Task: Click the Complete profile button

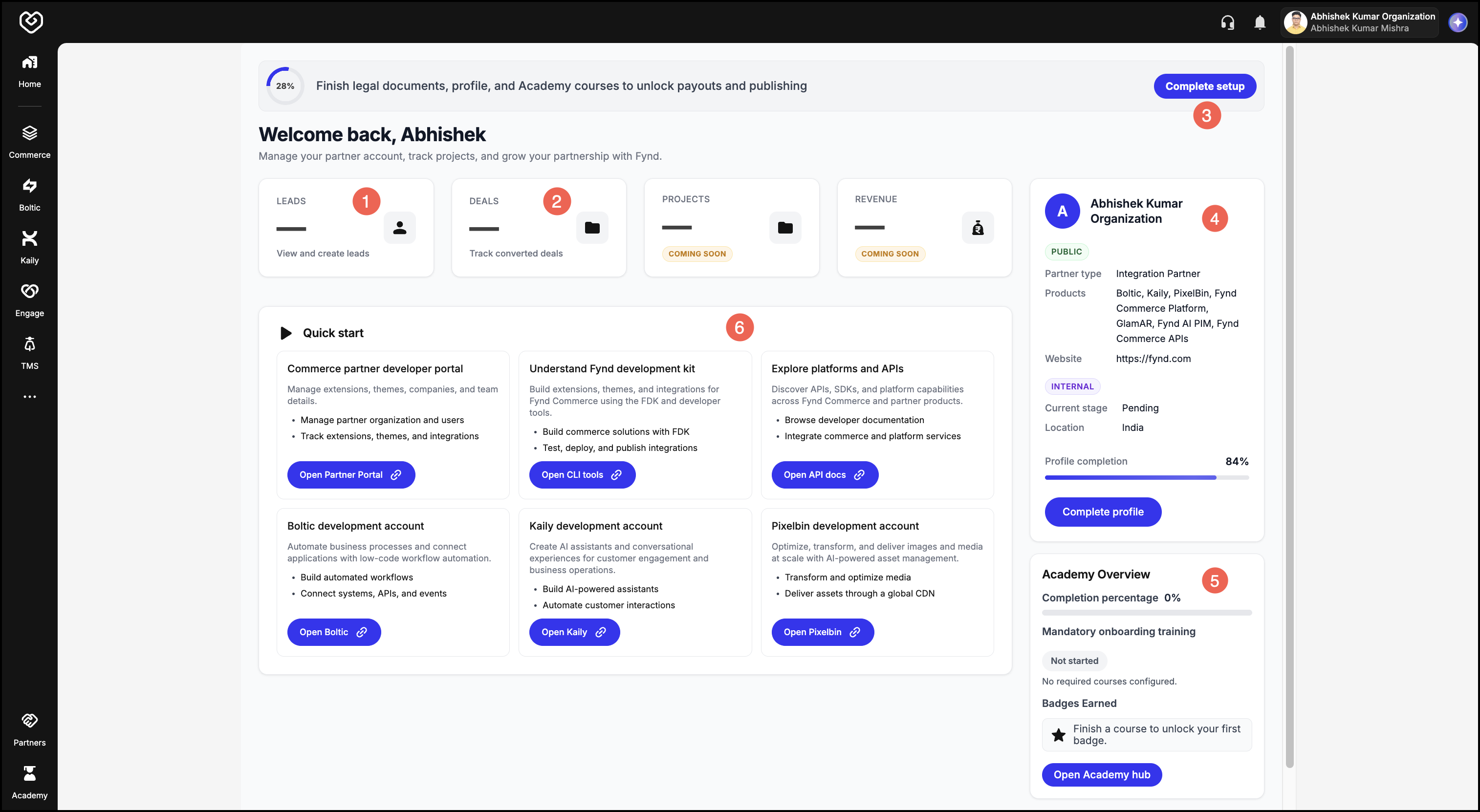Action: 1103,512
